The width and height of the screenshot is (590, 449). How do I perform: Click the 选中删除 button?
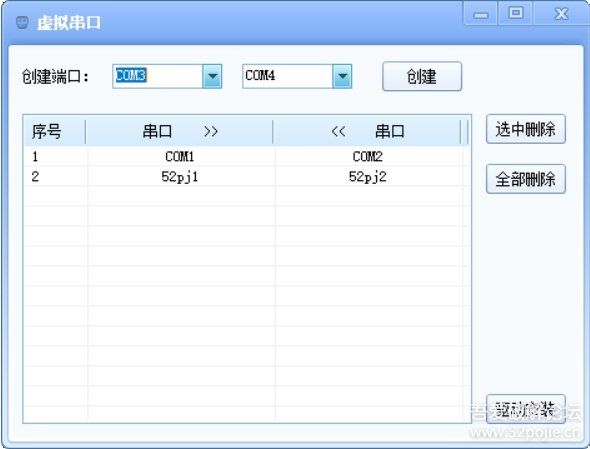(x=526, y=129)
